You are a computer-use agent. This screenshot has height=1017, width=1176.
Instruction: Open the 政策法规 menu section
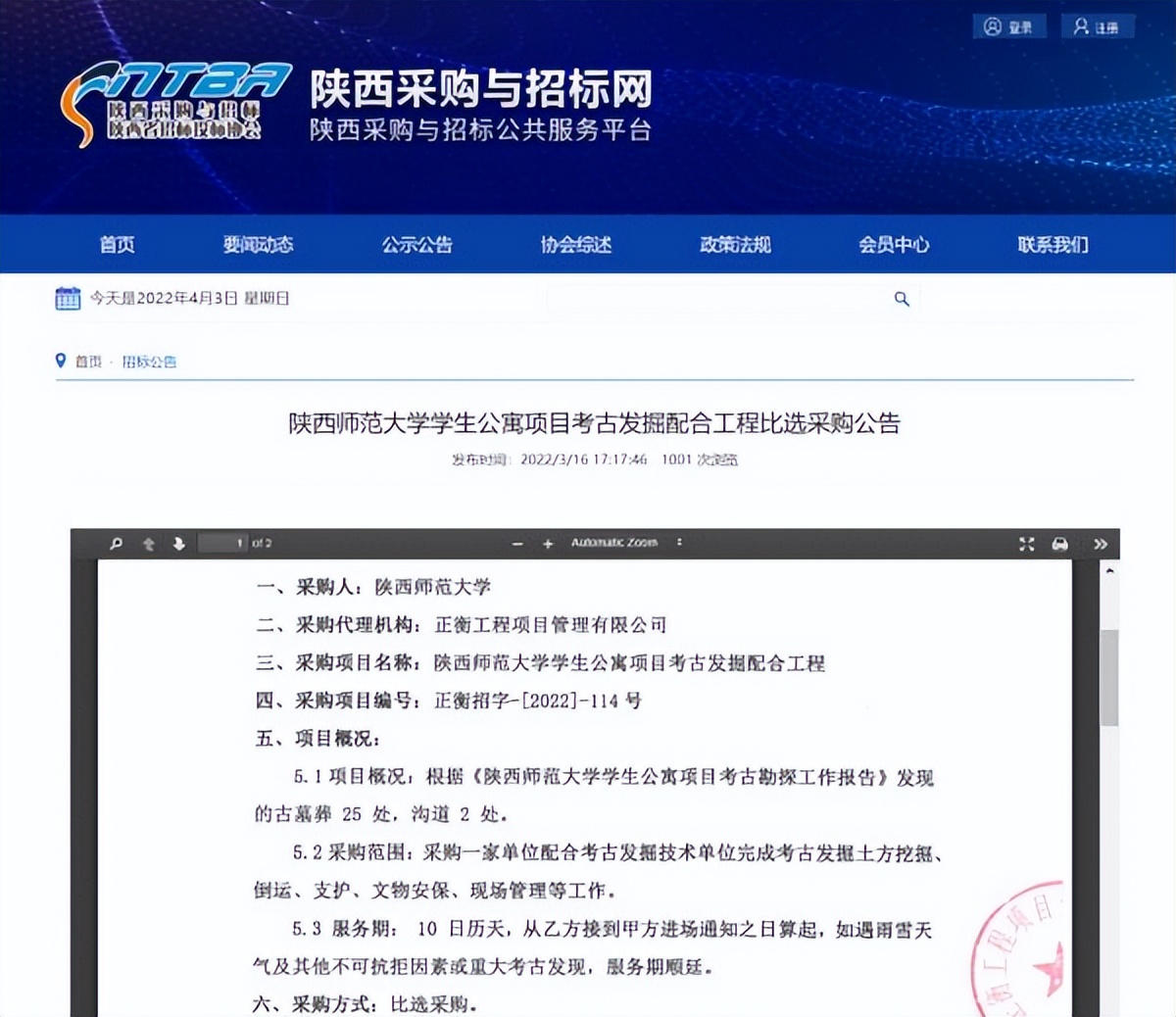click(733, 245)
